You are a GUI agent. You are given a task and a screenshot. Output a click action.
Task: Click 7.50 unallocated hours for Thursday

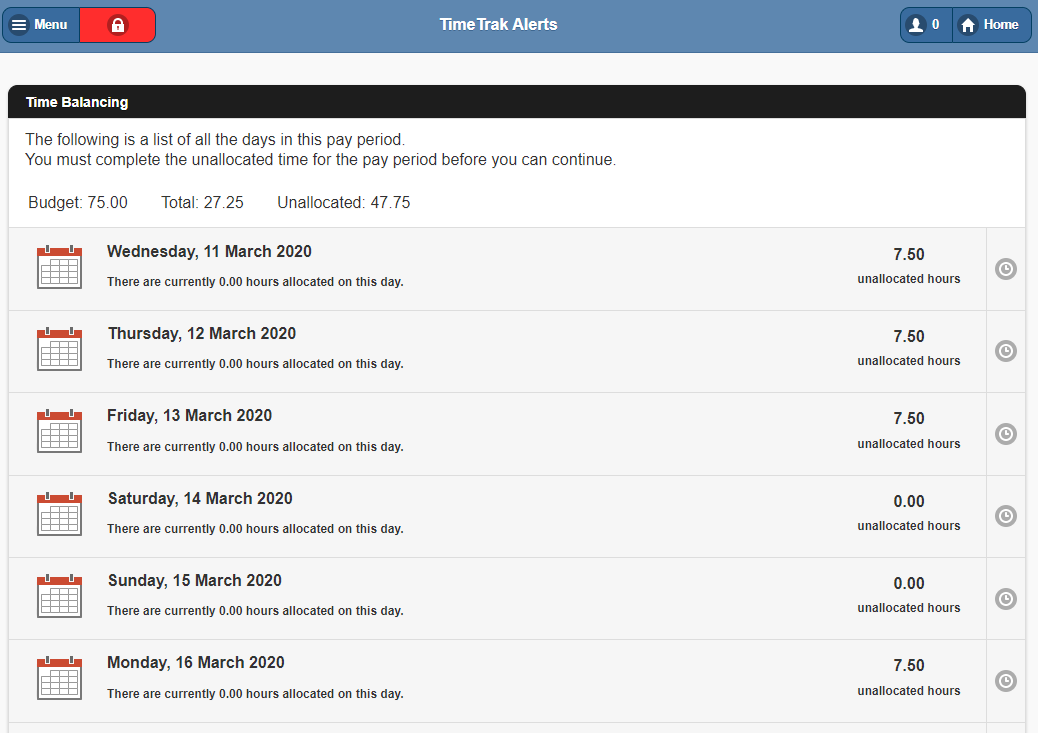tap(909, 348)
